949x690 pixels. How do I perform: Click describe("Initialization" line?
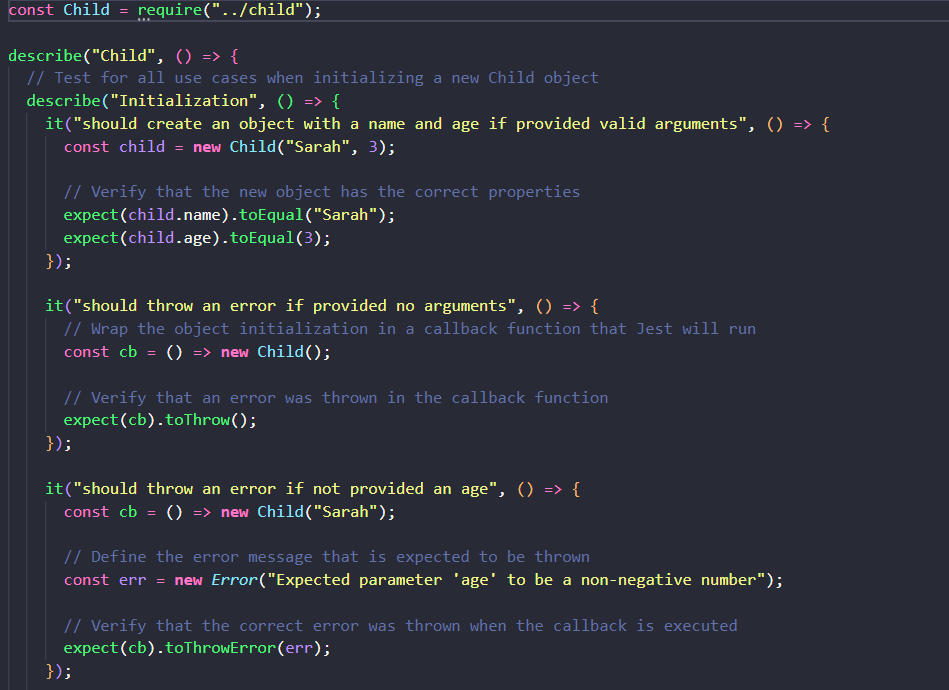pos(183,101)
